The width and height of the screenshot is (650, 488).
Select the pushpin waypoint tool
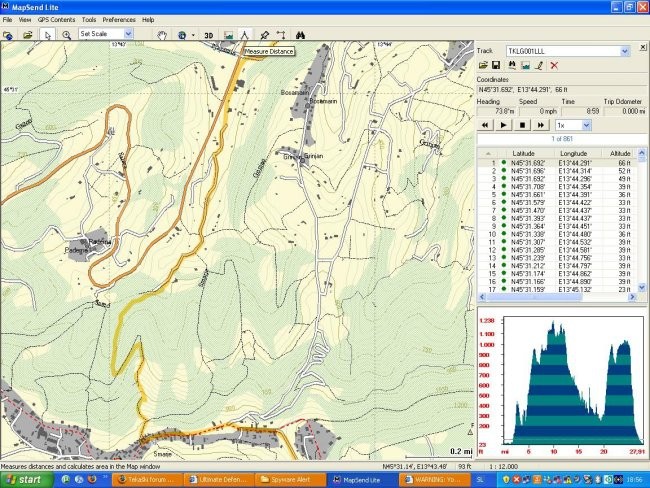tap(264, 35)
